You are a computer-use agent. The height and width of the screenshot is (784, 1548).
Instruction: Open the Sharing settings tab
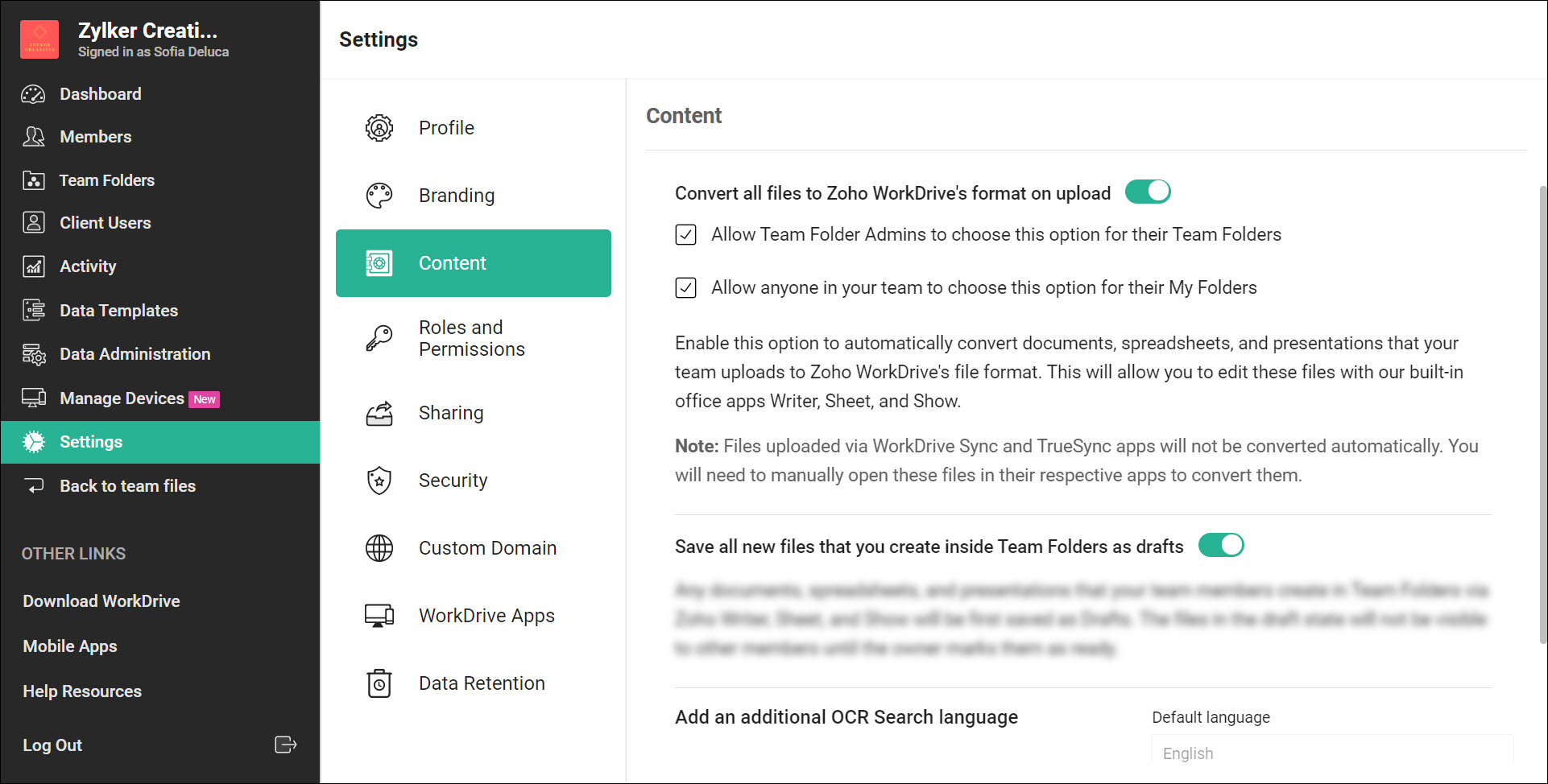(451, 413)
